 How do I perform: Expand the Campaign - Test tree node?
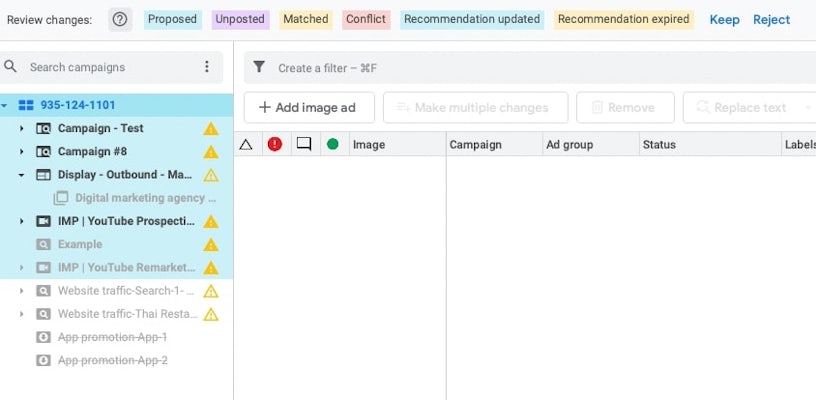click(22, 129)
